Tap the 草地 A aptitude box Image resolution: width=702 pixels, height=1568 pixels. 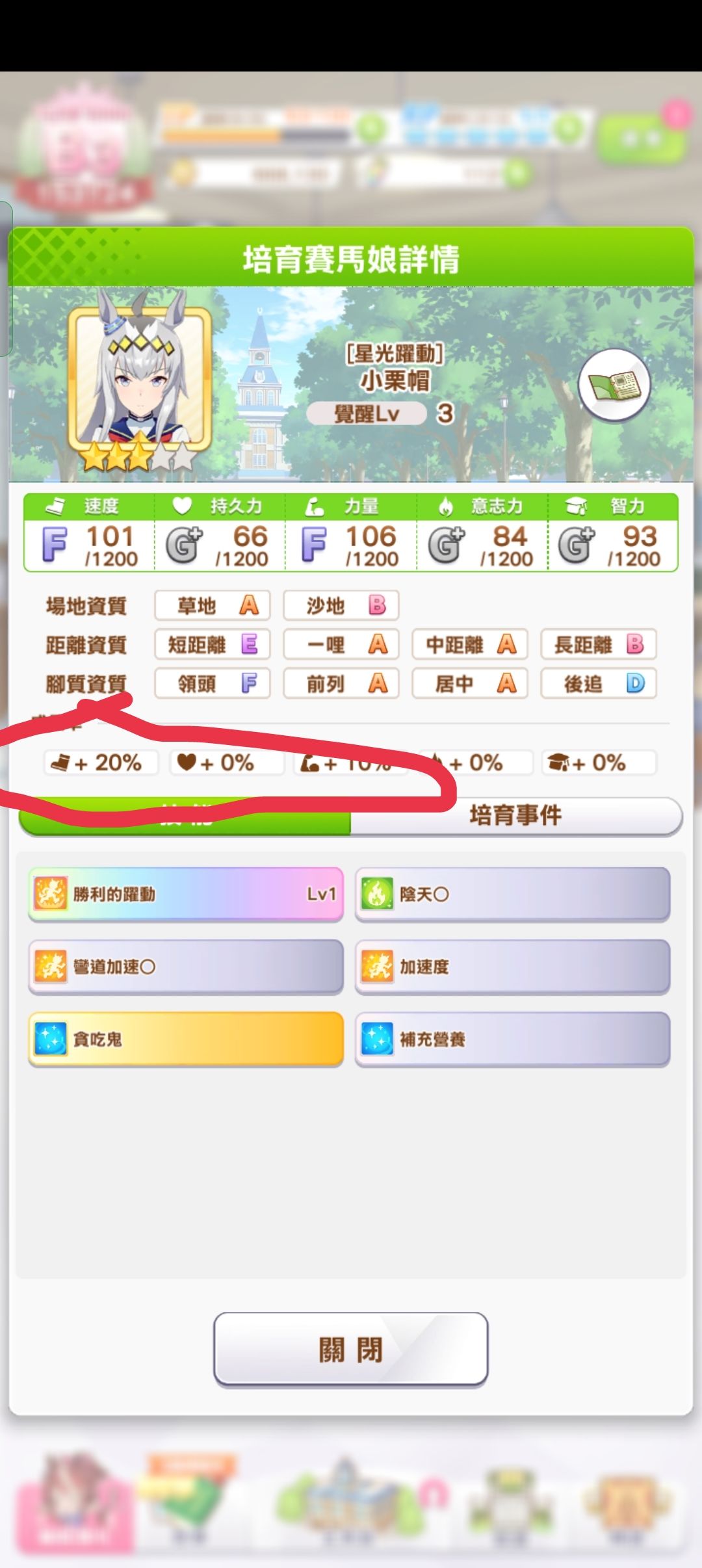212,606
